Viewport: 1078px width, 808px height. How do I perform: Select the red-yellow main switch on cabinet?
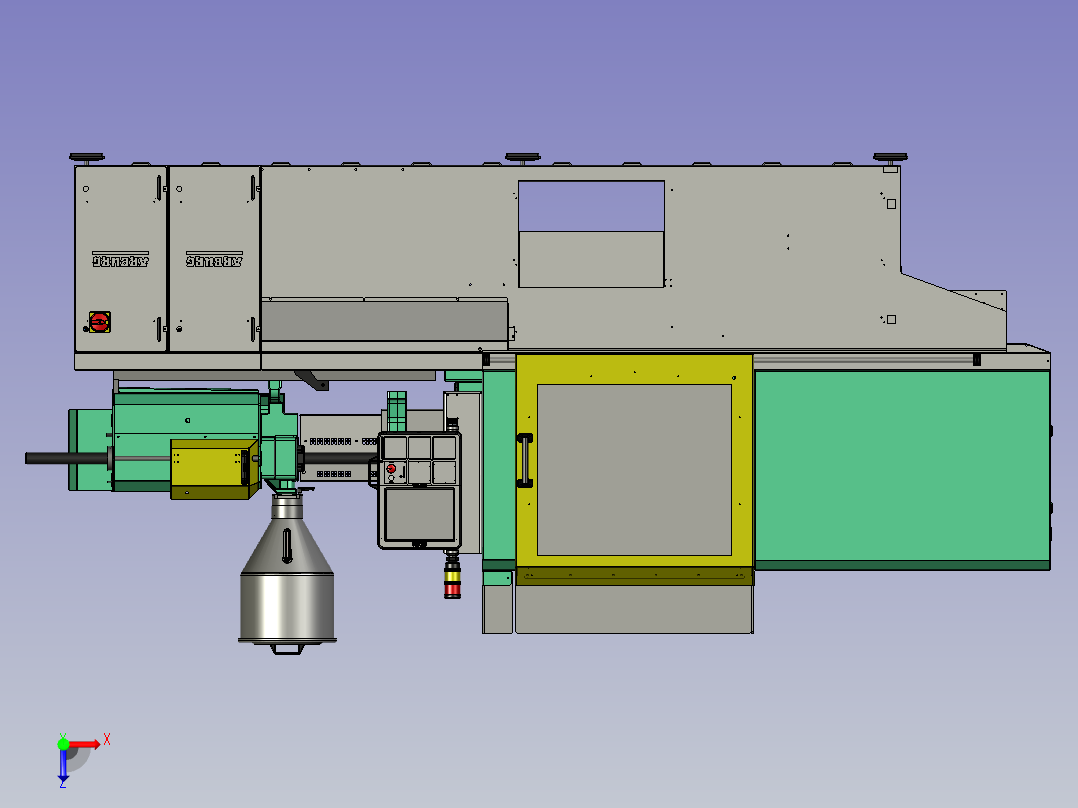click(x=100, y=322)
